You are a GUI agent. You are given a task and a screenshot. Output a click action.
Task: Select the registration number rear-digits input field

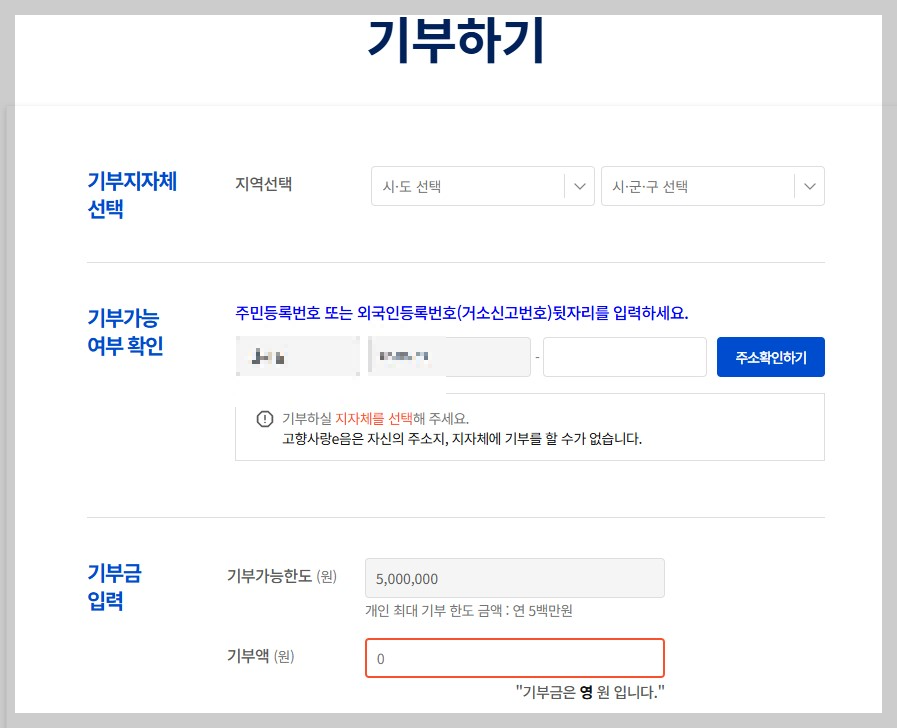tap(624, 357)
